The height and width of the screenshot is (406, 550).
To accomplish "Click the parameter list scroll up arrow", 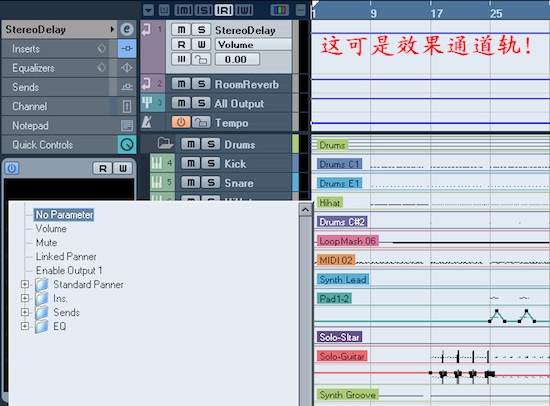I will coord(305,210).
